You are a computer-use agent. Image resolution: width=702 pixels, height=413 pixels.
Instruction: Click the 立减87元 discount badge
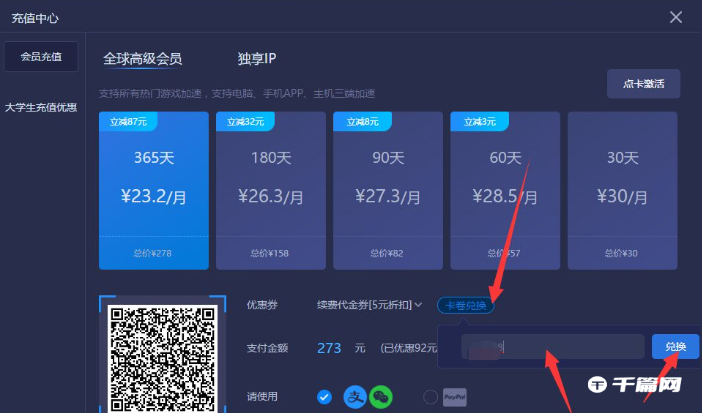[128, 121]
